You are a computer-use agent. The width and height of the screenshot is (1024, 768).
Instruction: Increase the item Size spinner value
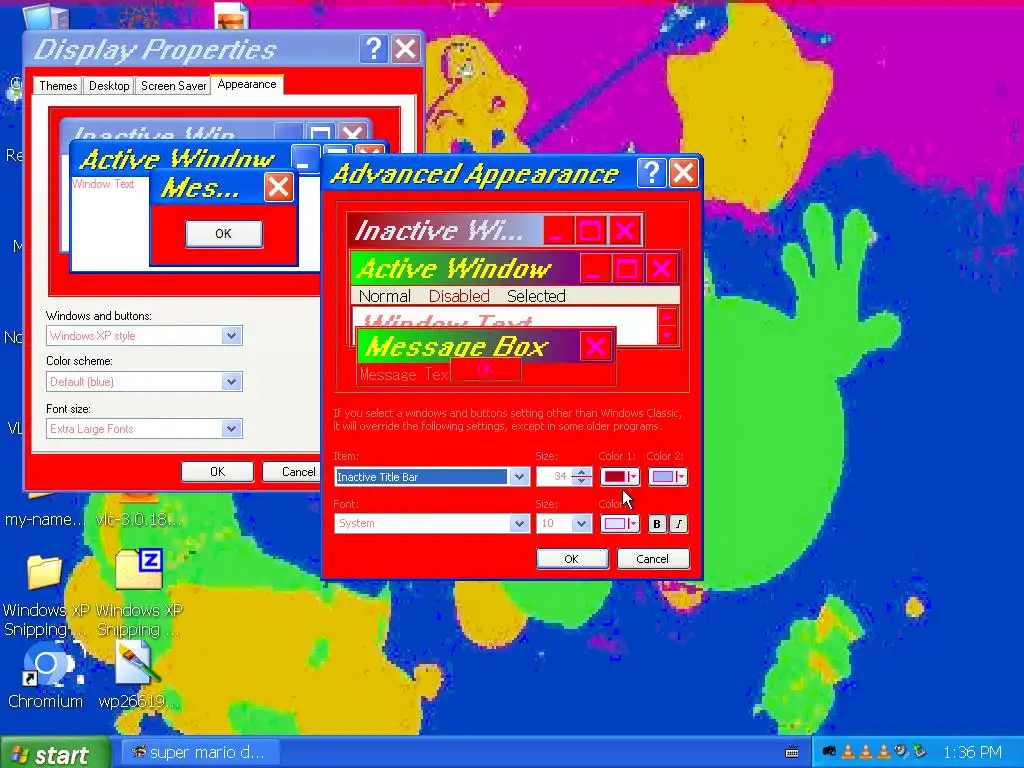tap(581, 472)
